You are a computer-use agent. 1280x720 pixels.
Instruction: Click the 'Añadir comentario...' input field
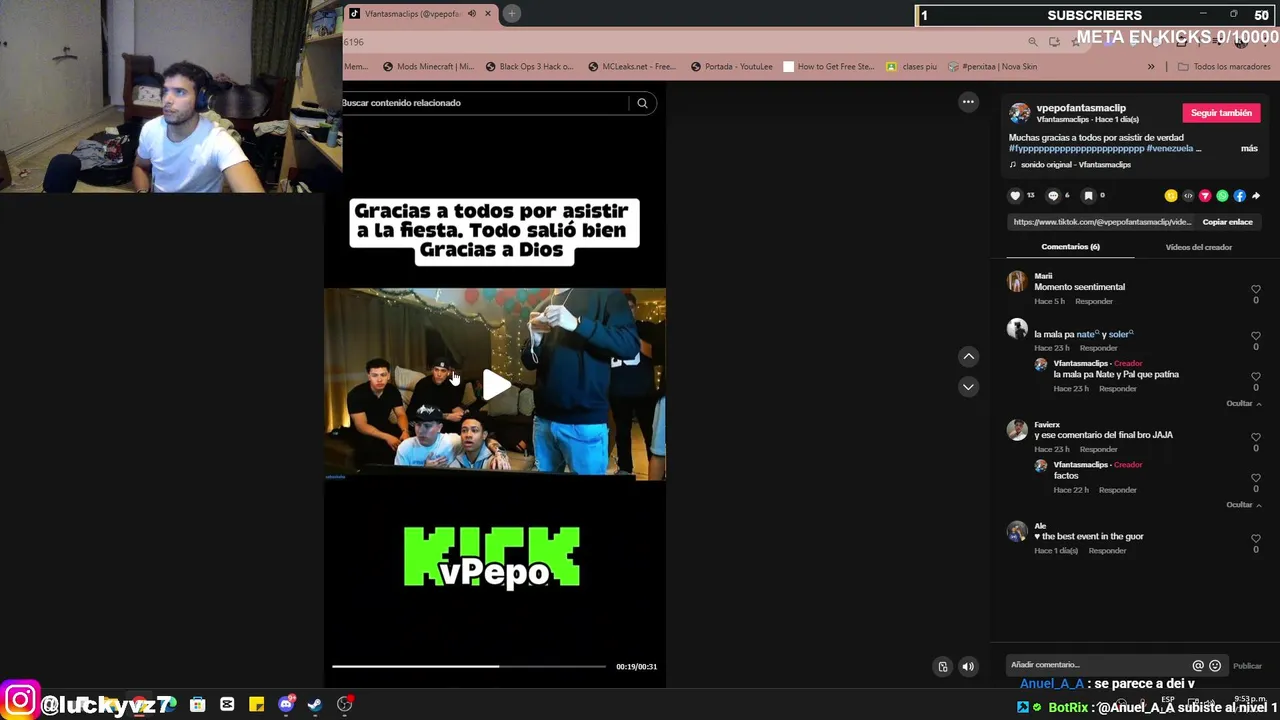click(1095, 665)
